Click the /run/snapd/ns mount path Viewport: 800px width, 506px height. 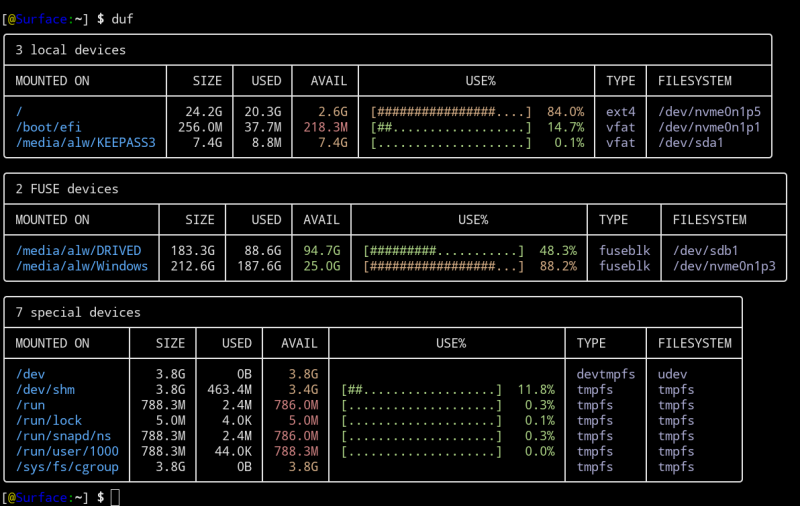point(63,436)
